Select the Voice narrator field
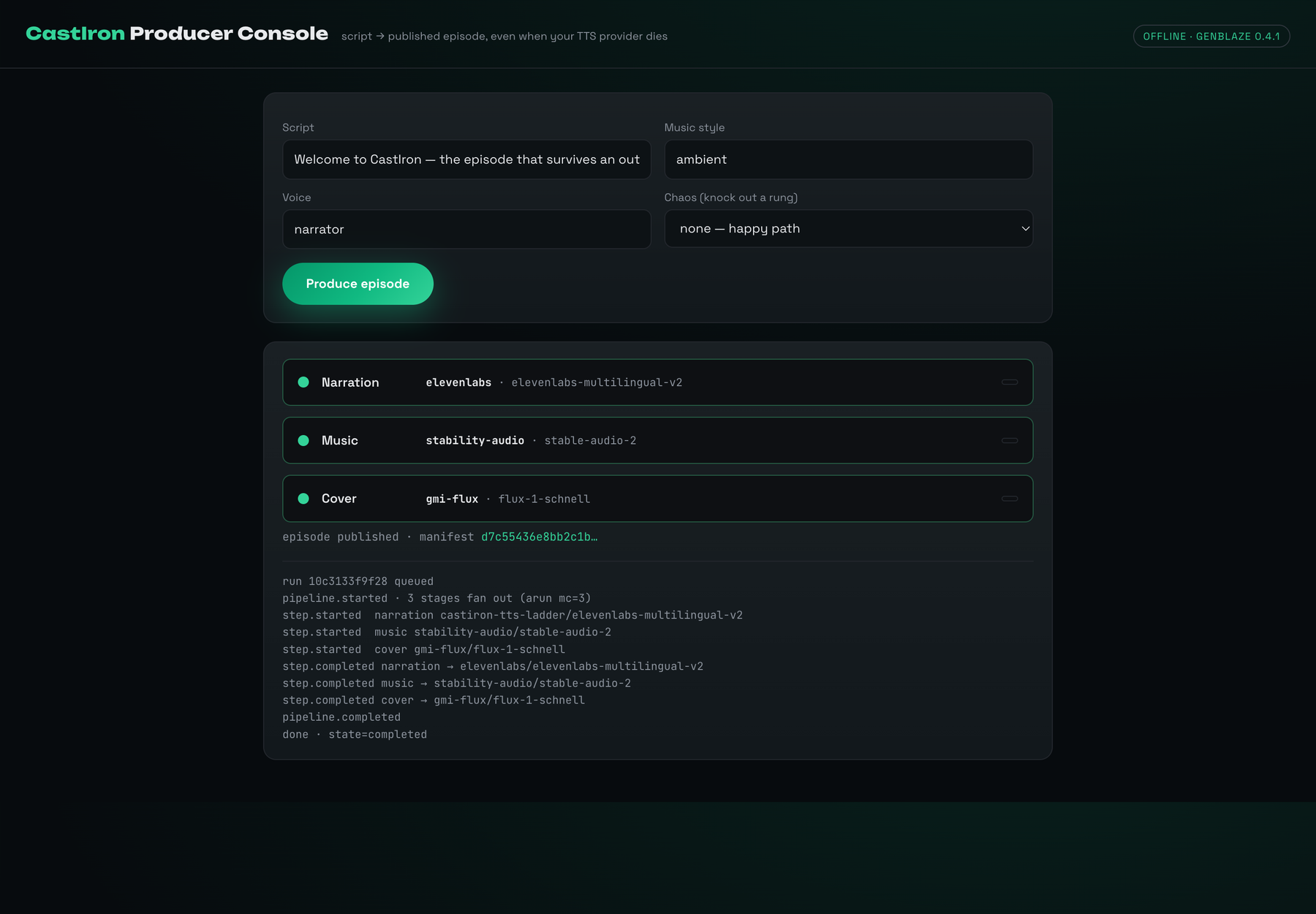The width and height of the screenshot is (1316, 914). 466,230
